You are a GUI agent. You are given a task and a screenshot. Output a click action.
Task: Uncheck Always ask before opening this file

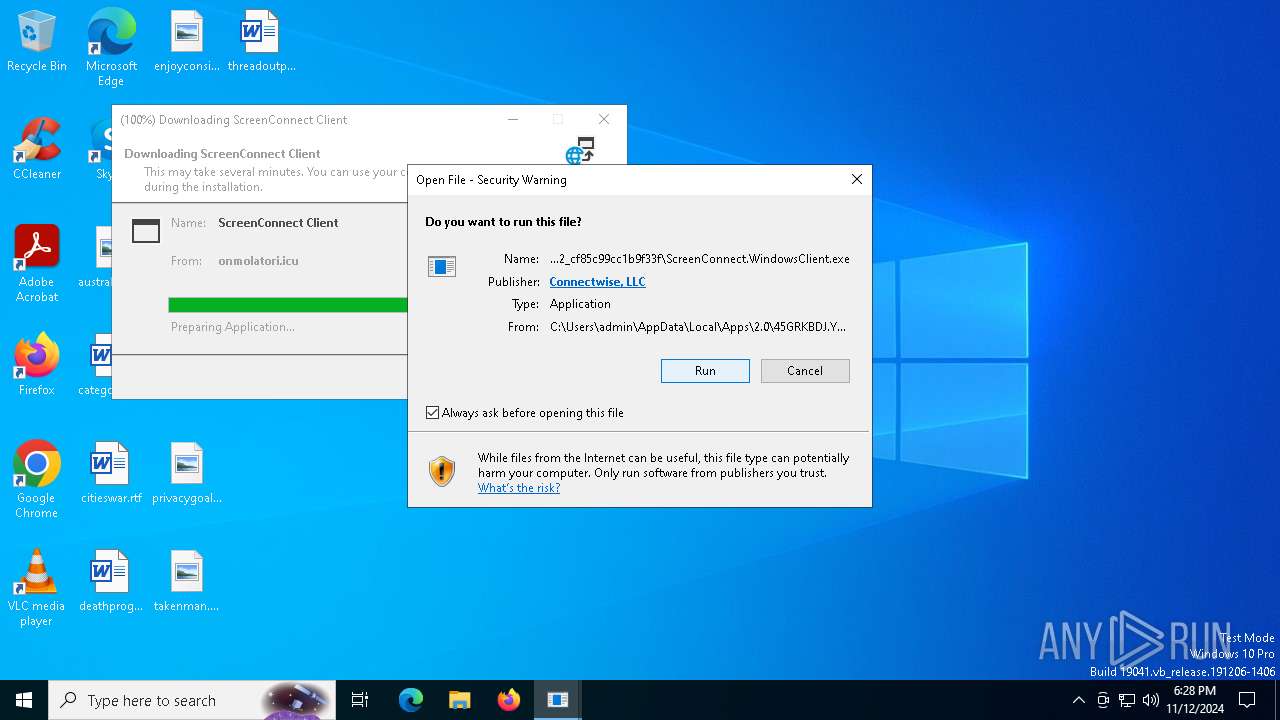click(433, 413)
